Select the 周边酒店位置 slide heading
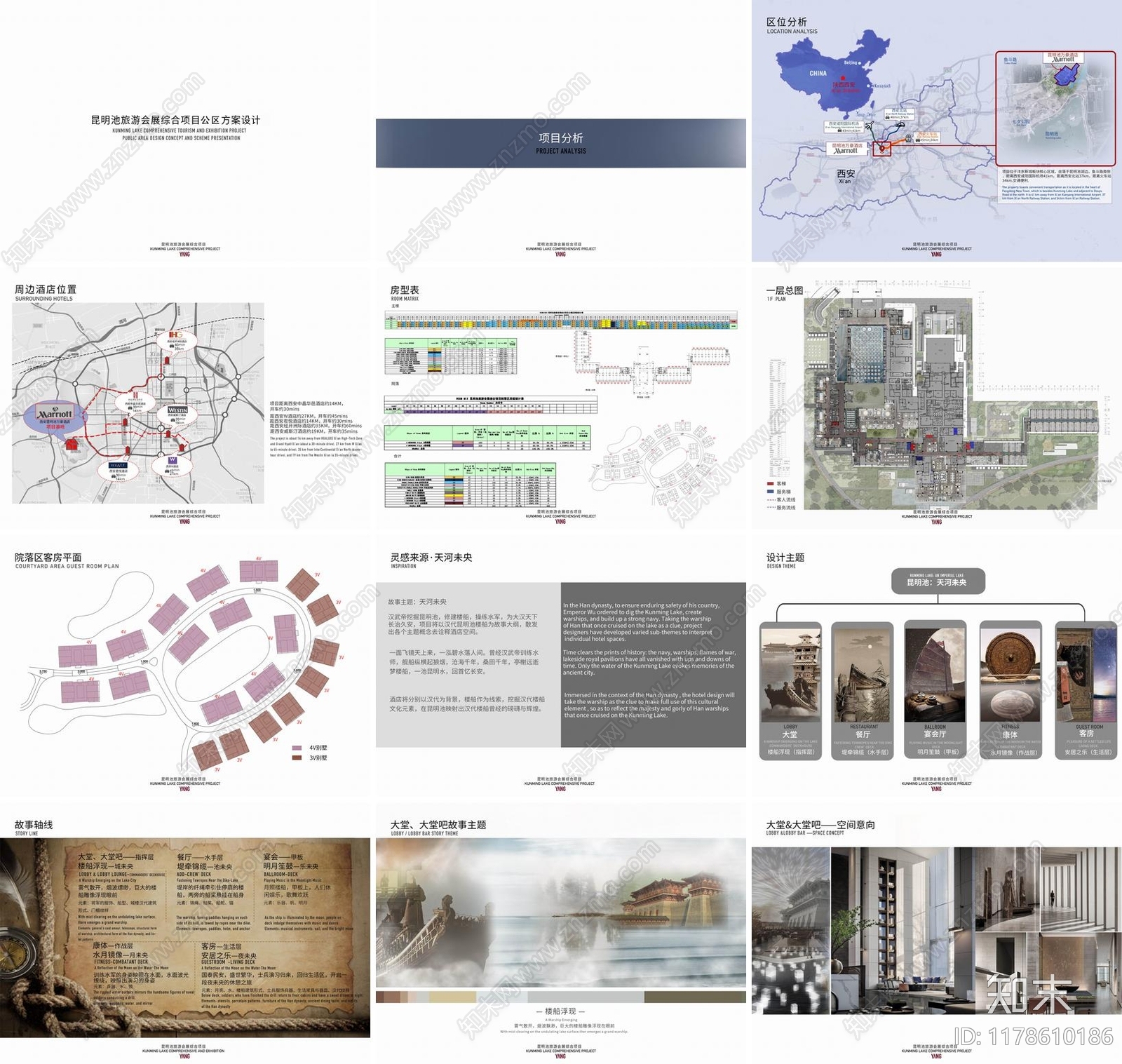The image size is (1122, 1064). (46, 289)
